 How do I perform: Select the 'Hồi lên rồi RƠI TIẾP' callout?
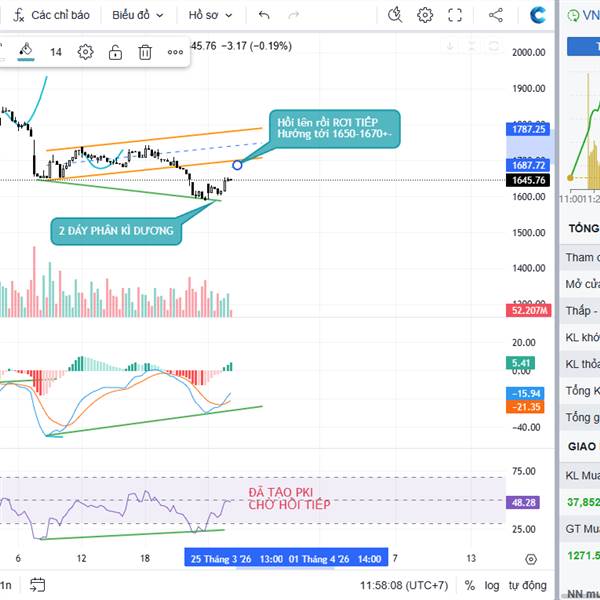click(334, 129)
